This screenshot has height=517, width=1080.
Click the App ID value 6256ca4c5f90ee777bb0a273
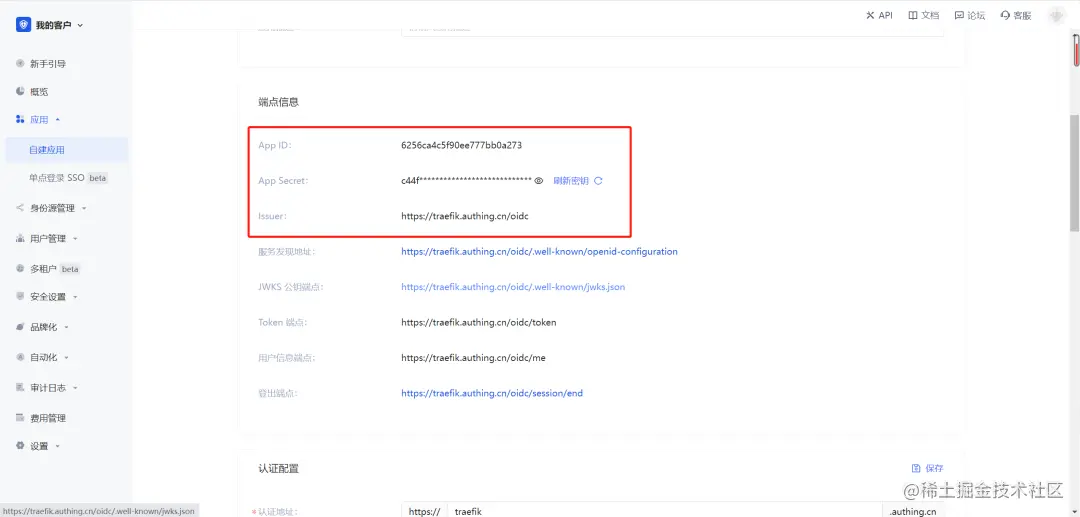point(461,145)
